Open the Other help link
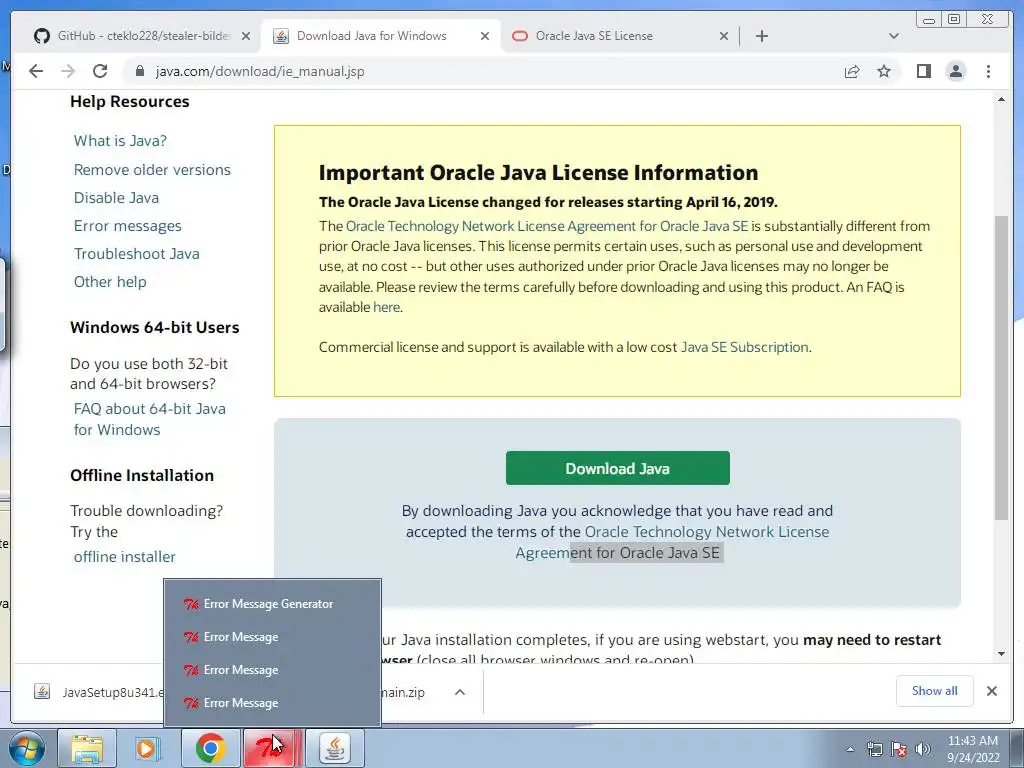The height and width of the screenshot is (768, 1024). (110, 281)
